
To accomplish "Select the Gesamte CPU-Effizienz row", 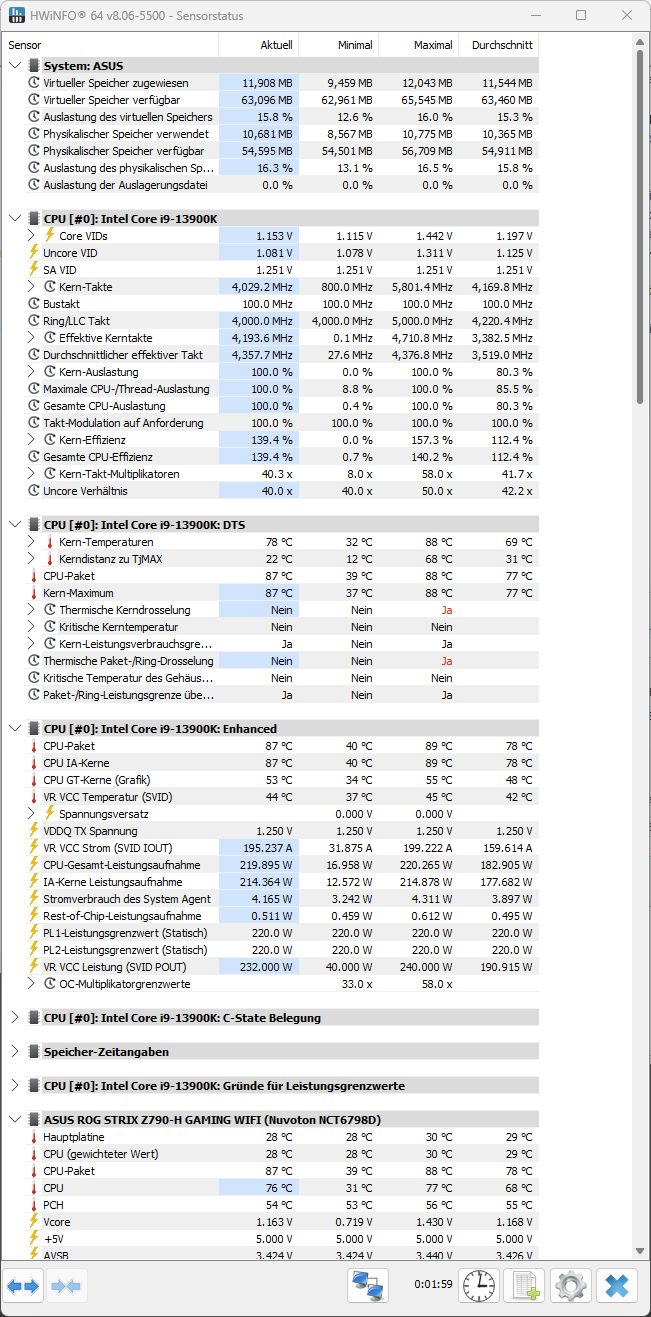I will point(271,457).
